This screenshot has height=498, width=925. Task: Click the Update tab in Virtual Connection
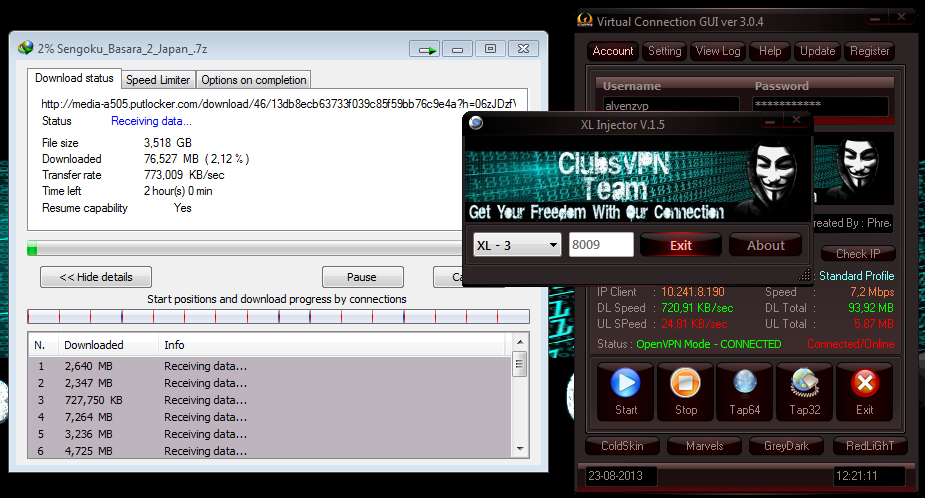pyautogui.click(x=818, y=51)
